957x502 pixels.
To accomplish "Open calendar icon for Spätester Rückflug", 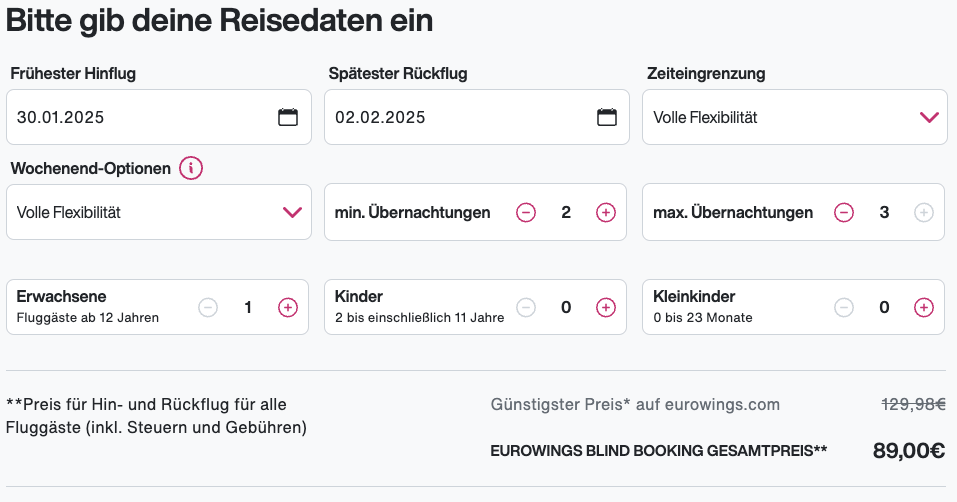I will click(607, 117).
